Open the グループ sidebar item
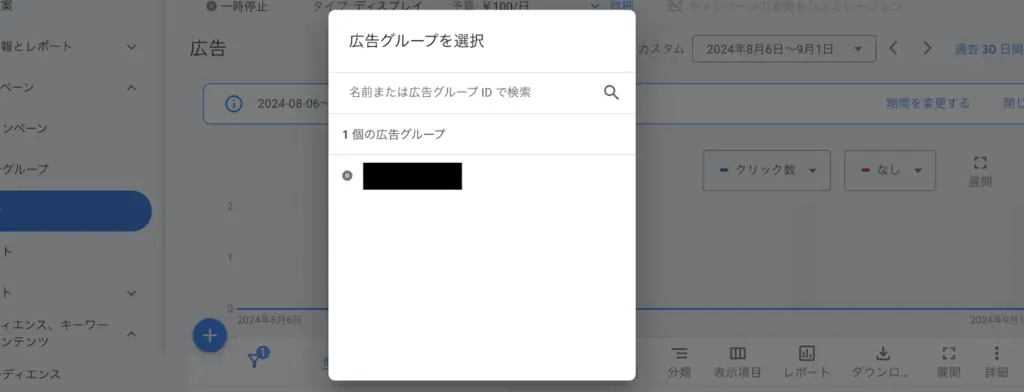 pos(25,169)
